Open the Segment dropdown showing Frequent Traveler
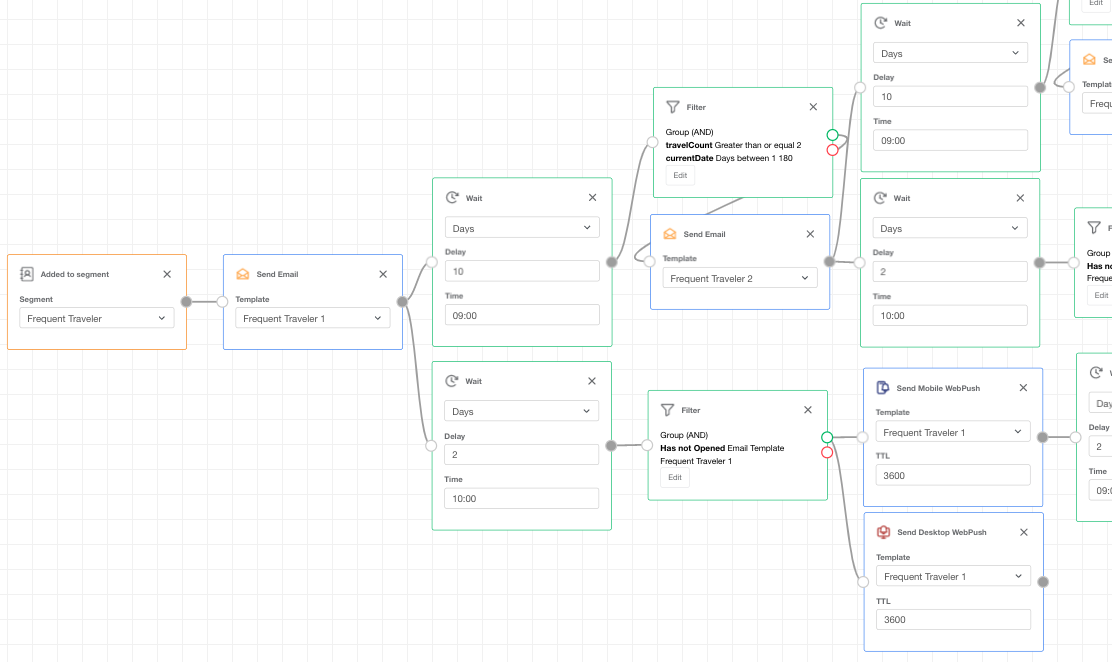This screenshot has width=1116, height=662. [96, 318]
